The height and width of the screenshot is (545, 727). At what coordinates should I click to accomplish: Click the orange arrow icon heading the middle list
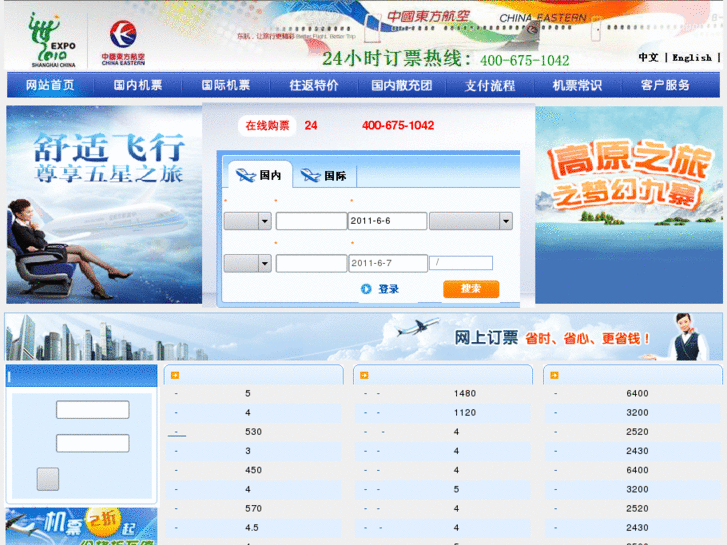point(364,375)
